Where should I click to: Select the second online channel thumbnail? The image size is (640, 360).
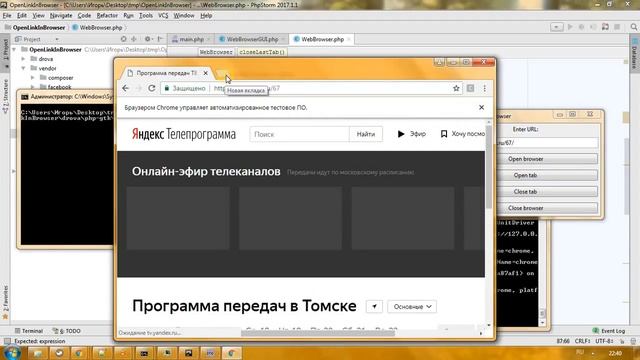click(290, 218)
